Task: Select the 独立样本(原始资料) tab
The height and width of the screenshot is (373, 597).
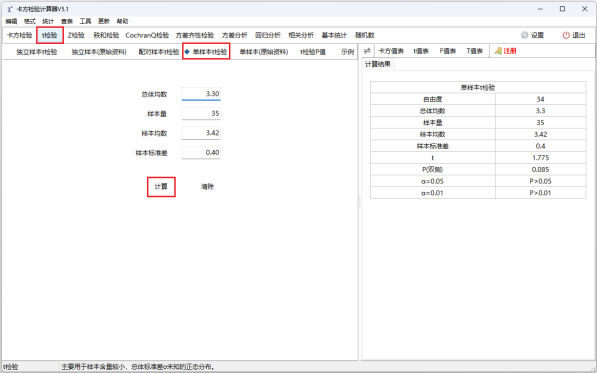Action: click(99, 52)
